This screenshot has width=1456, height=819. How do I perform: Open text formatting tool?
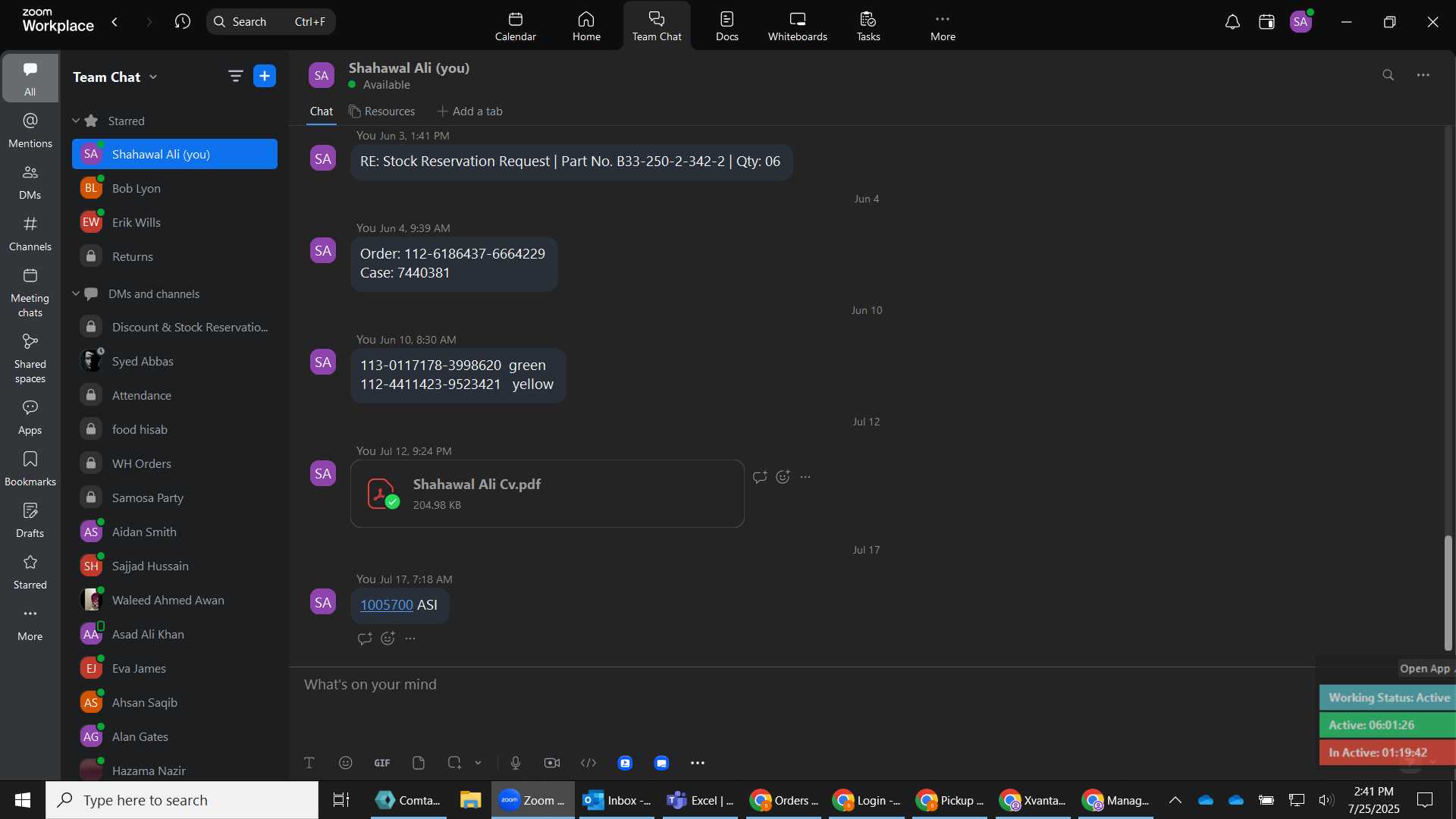click(309, 763)
